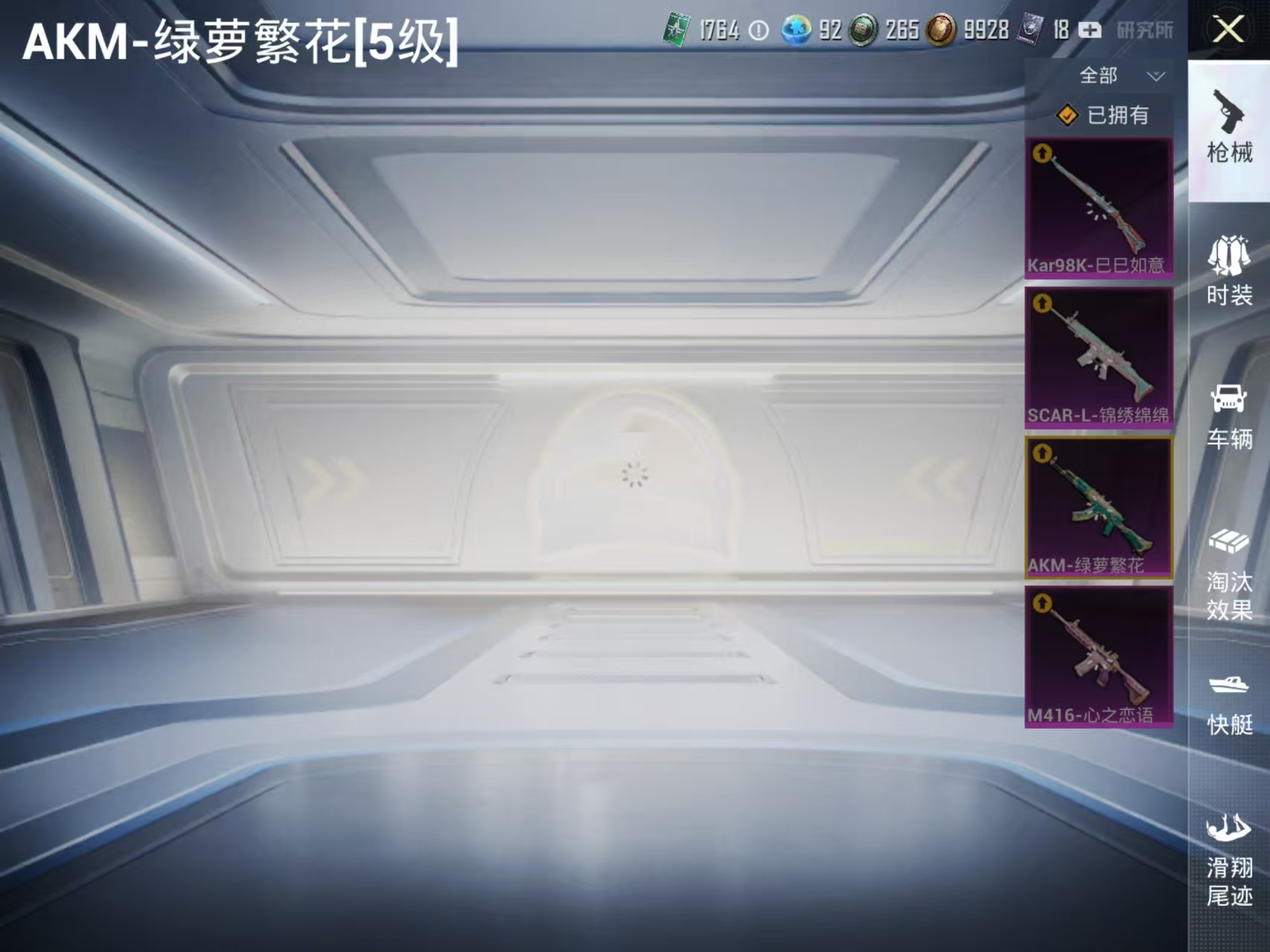Open the 枪械 firearms category
The height and width of the screenshot is (952, 1270).
click(1229, 130)
